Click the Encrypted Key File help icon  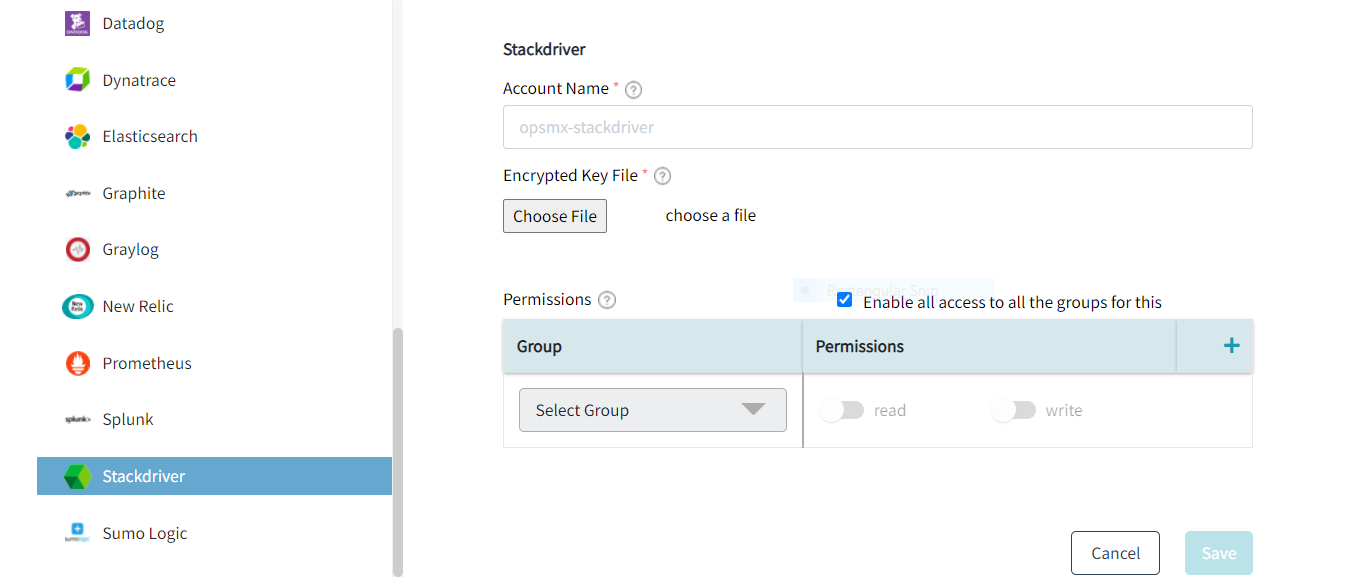click(x=662, y=175)
